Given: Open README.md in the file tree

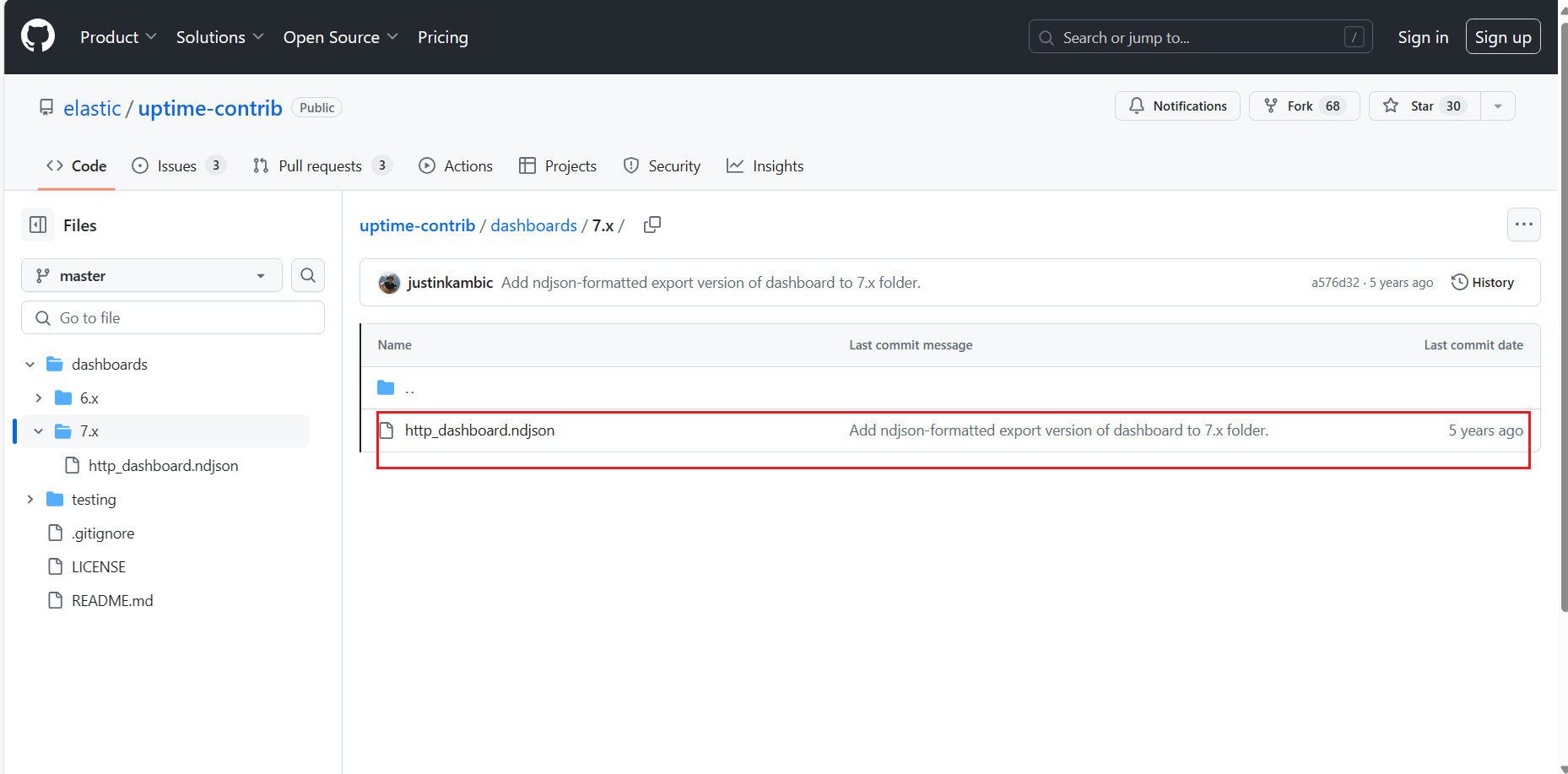Looking at the screenshot, I should [112, 600].
